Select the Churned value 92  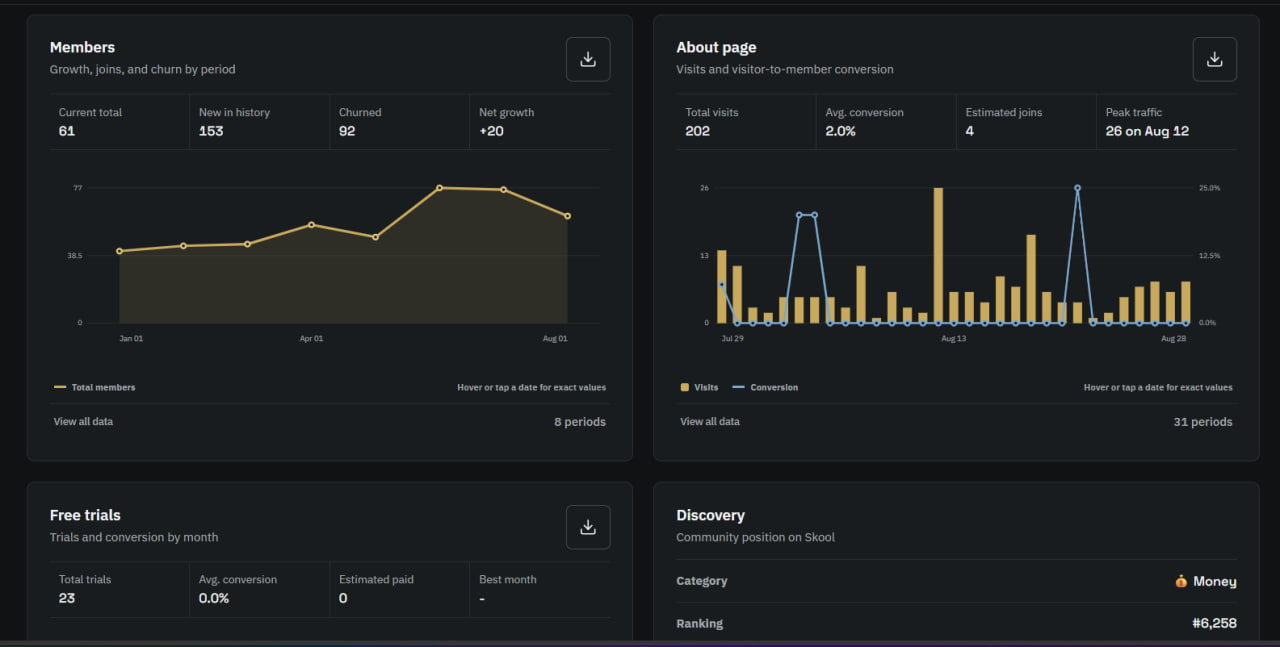[x=347, y=131]
